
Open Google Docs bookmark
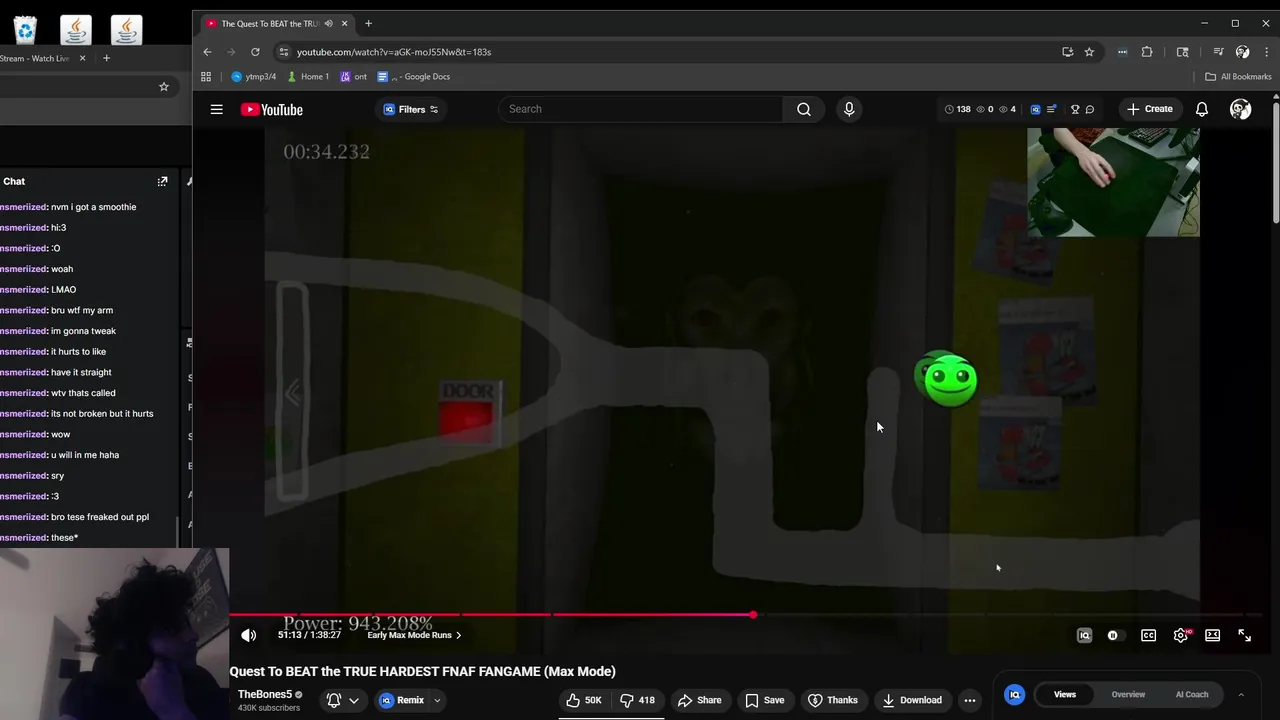coord(413,76)
